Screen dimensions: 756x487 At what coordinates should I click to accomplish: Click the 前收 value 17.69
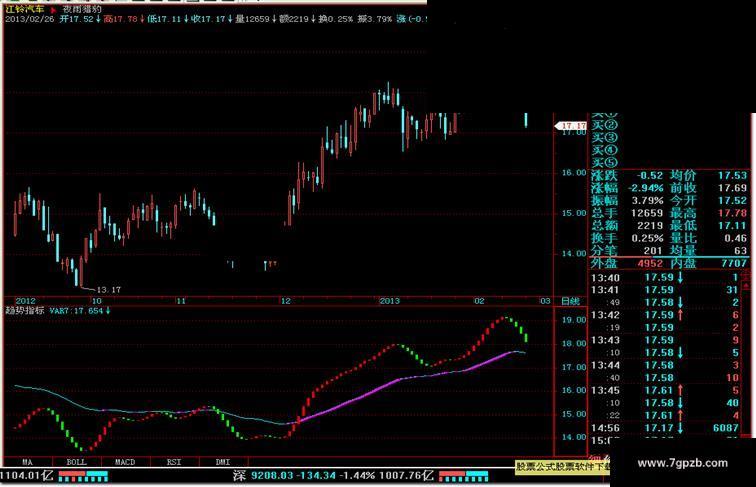pos(732,188)
